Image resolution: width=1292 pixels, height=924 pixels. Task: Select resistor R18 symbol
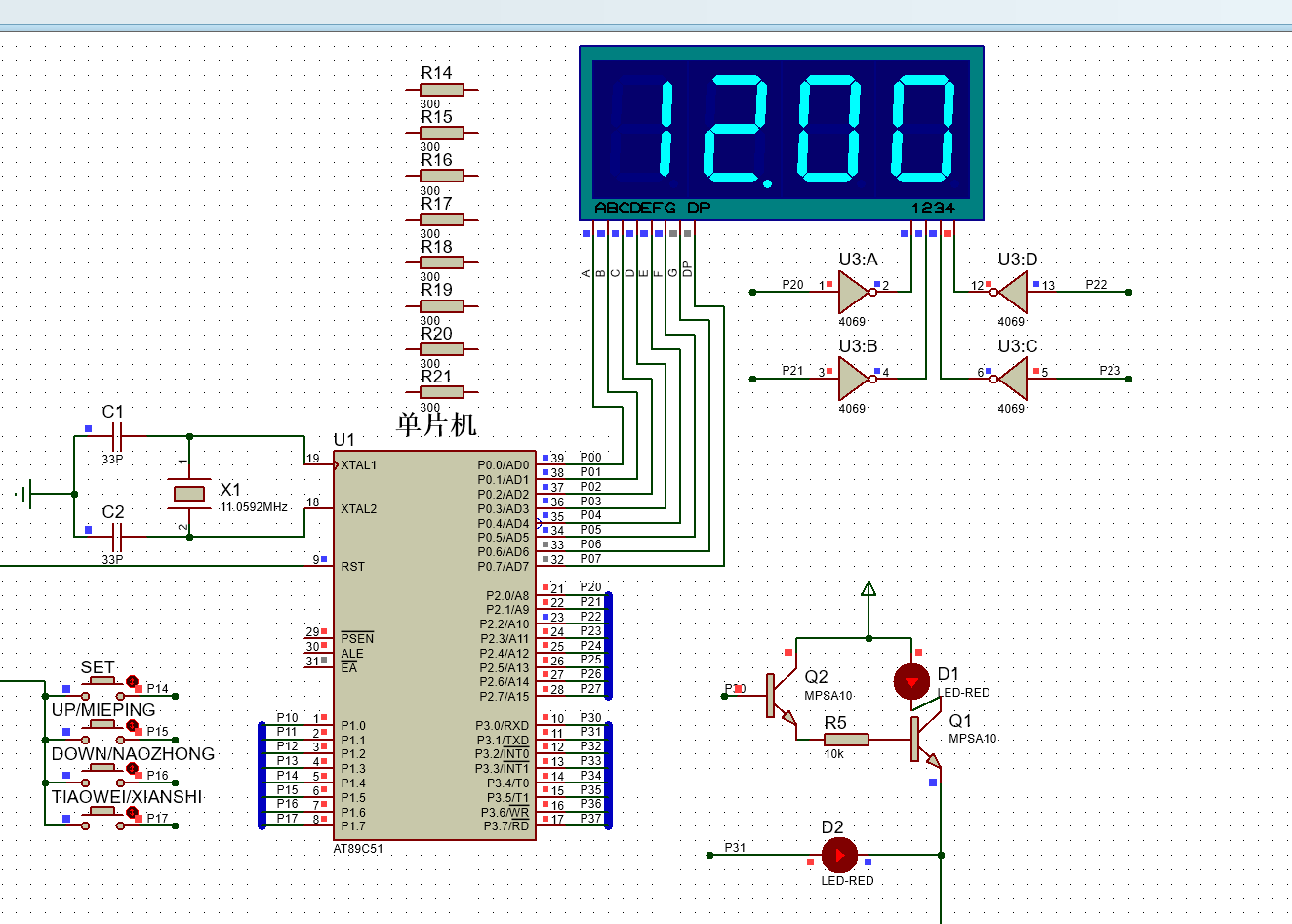[442, 262]
